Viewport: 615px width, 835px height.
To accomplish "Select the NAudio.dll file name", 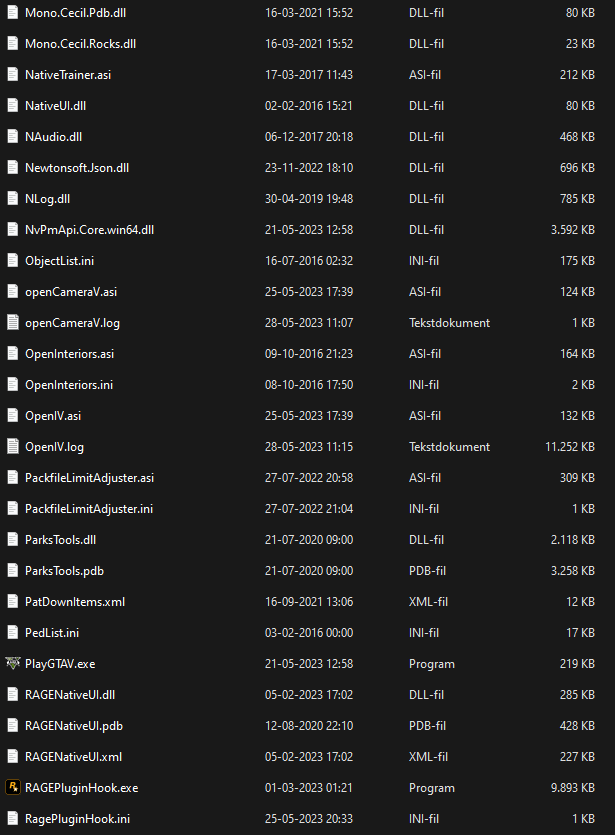I will click(x=54, y=137).
